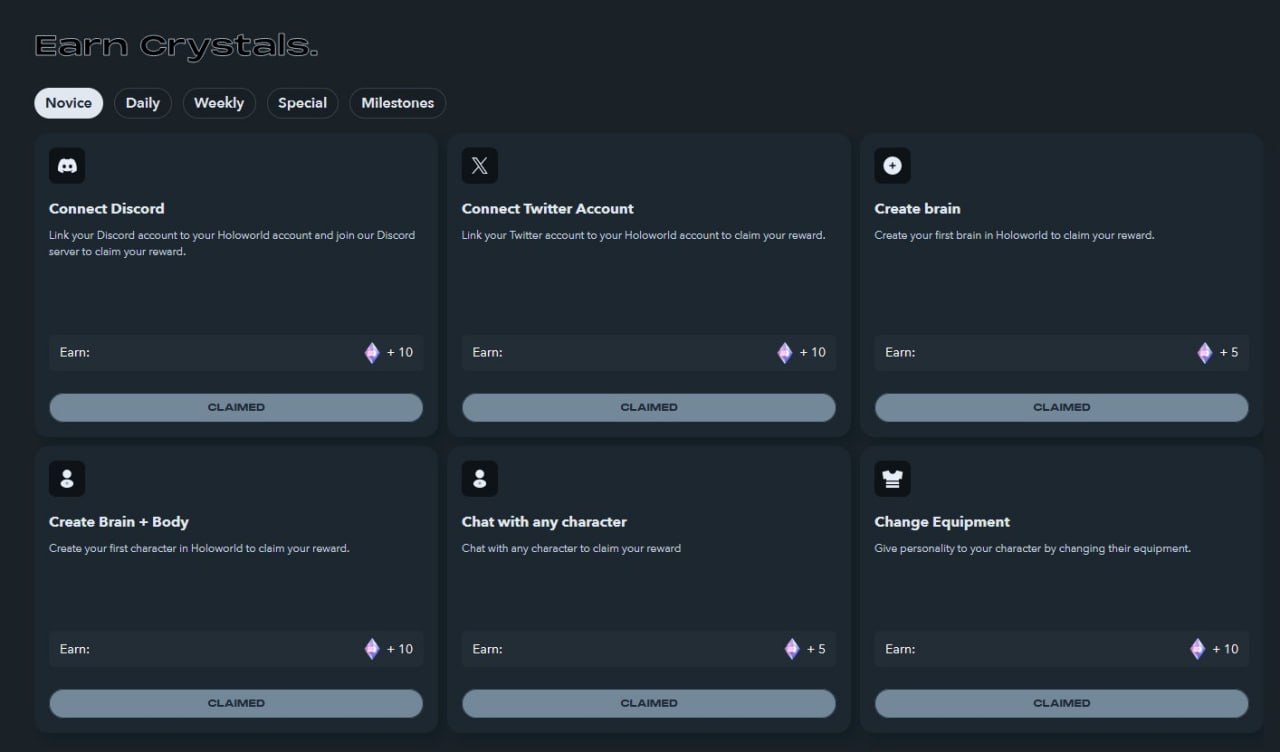
Task: Click the crystal icon in Change Equipment card
Action: [x=1198, y=649]
